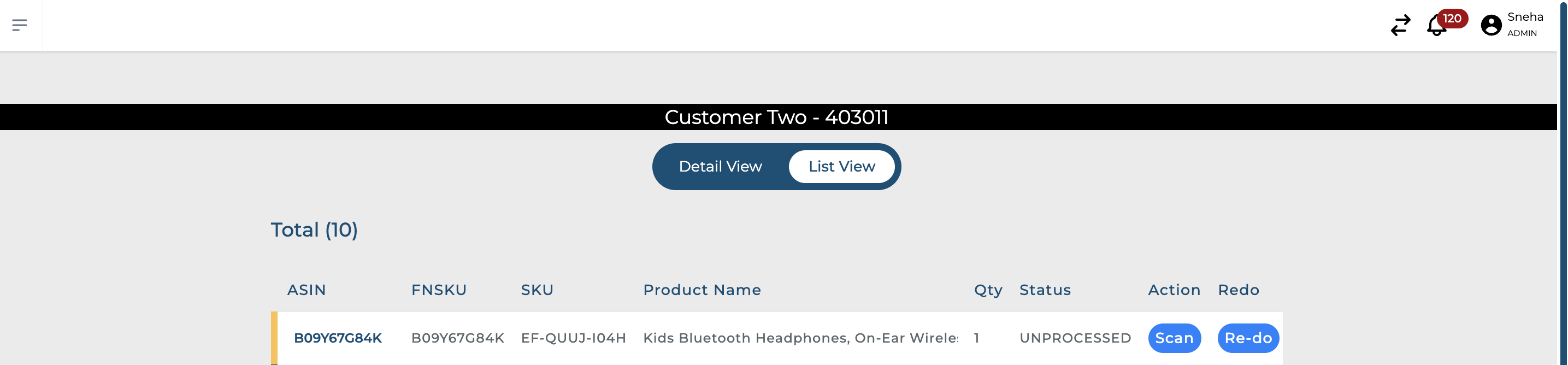Select the List View option
Viewport: 1568px width, 365px height.
pos(841,166)
